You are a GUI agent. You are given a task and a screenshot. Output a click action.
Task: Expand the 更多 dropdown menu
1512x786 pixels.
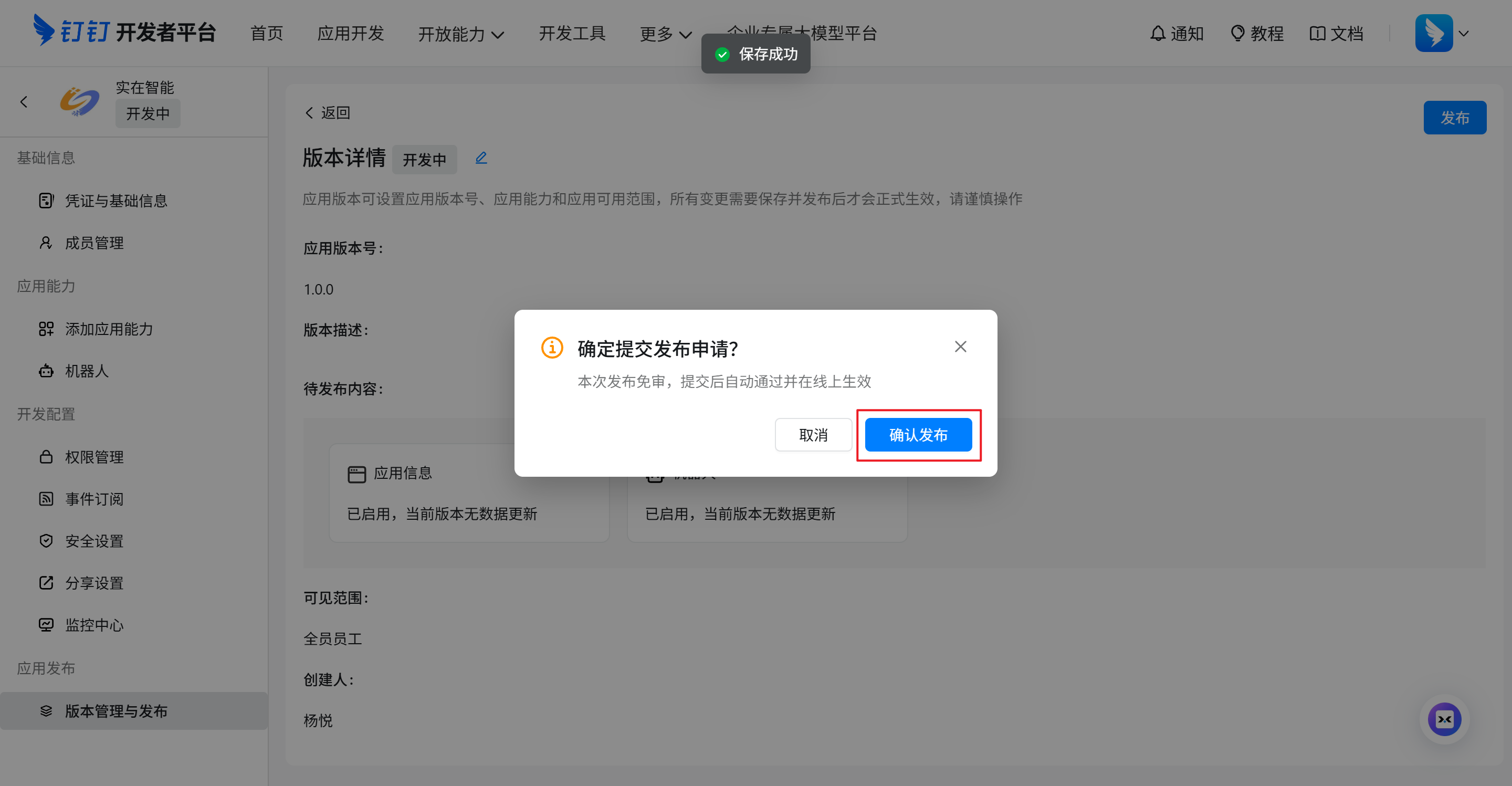click(666, 34)
